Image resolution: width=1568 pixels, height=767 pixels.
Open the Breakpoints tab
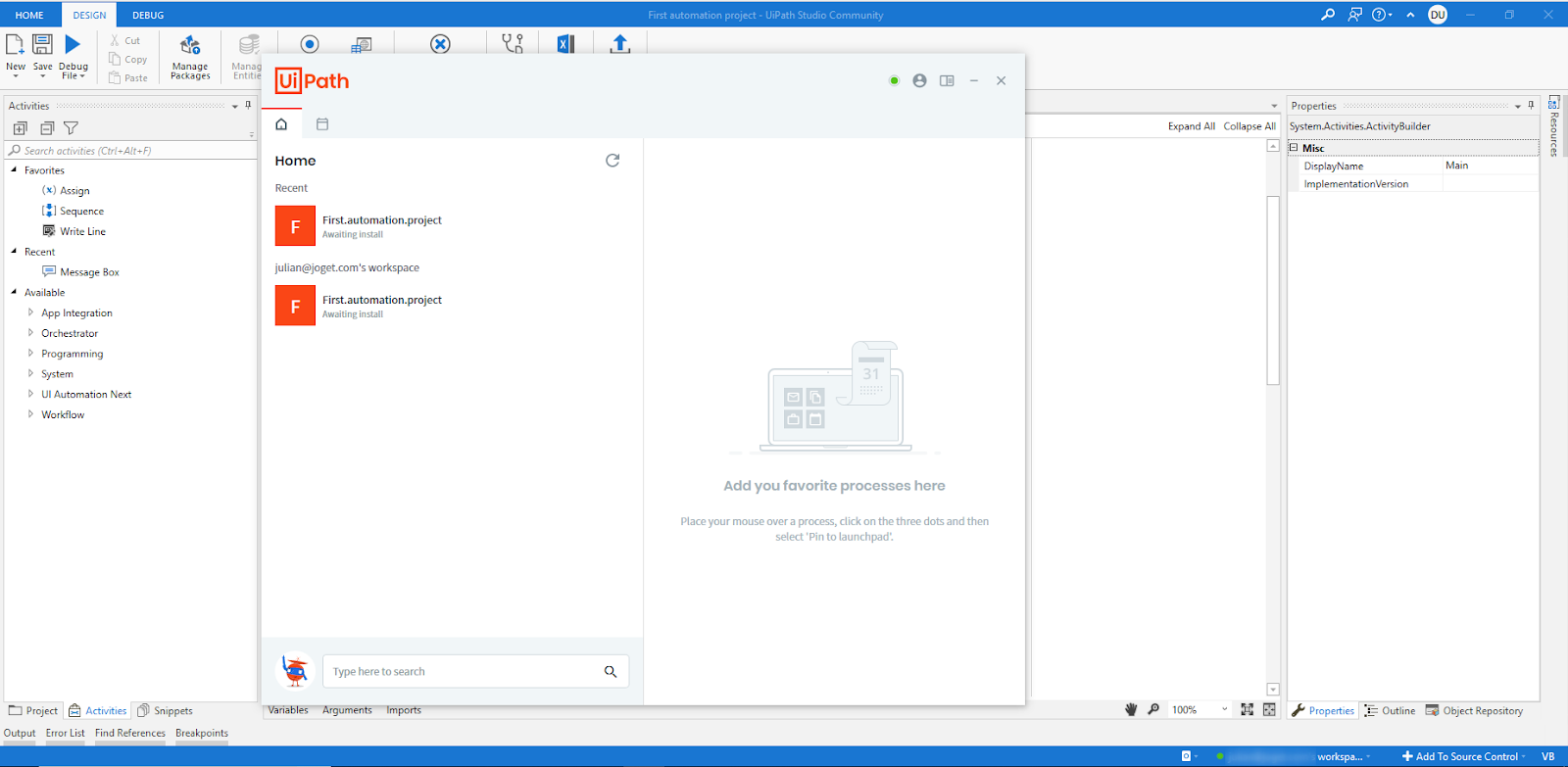coord(202,733)
